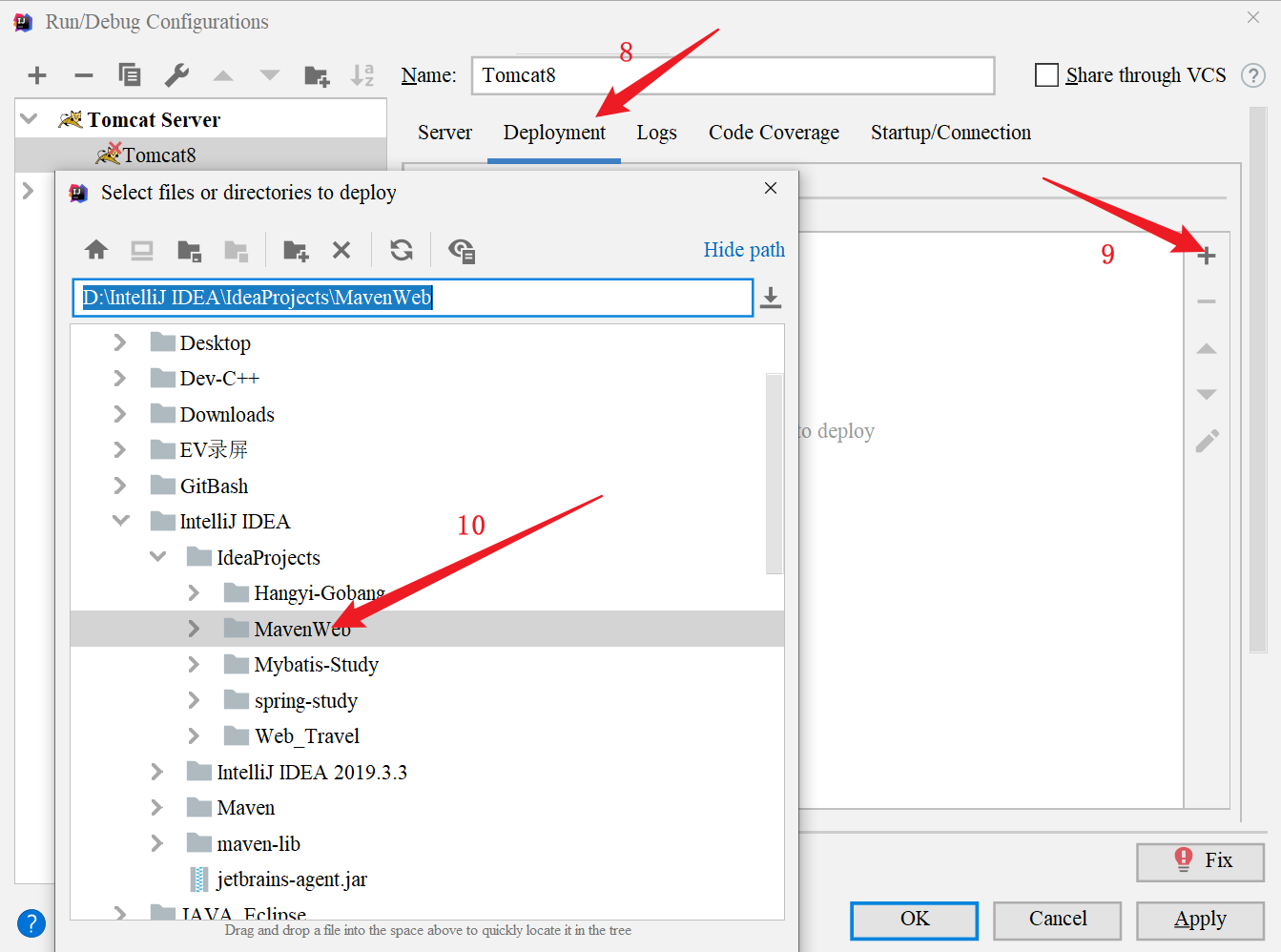The width and height of the screenshot is (1281, 952).
Task: Click the Name input field
Action: pyautogui.click(x=733, y=75)
